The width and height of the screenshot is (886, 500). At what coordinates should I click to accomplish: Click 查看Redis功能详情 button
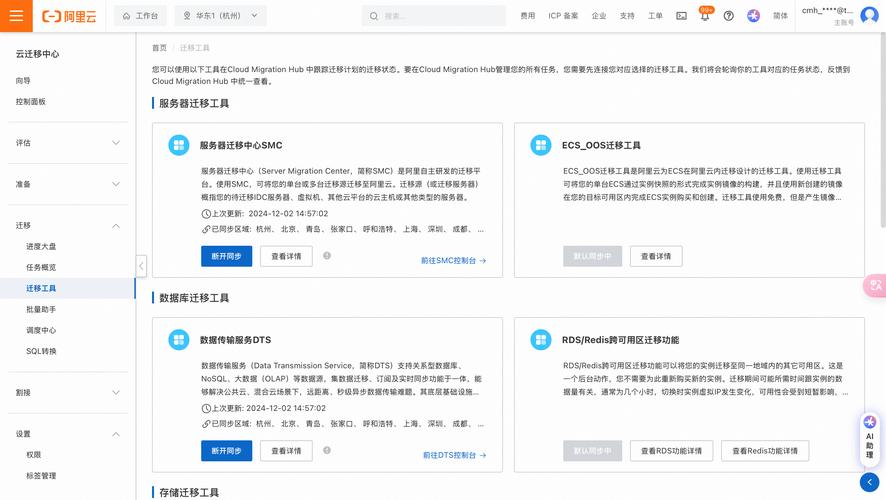(765, 451)
